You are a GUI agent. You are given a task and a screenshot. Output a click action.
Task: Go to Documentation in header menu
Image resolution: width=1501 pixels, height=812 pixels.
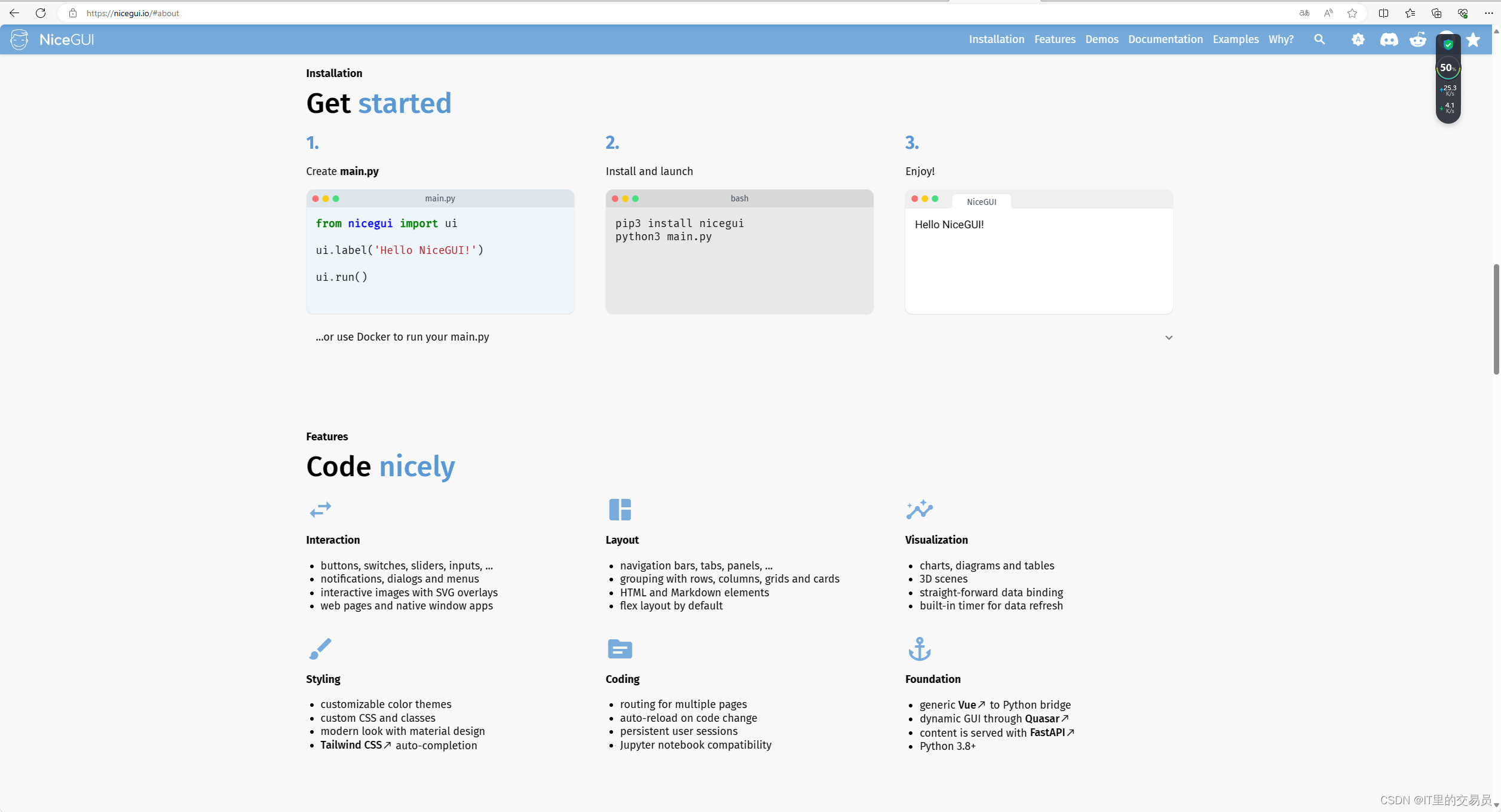(x=1165, y=39)
